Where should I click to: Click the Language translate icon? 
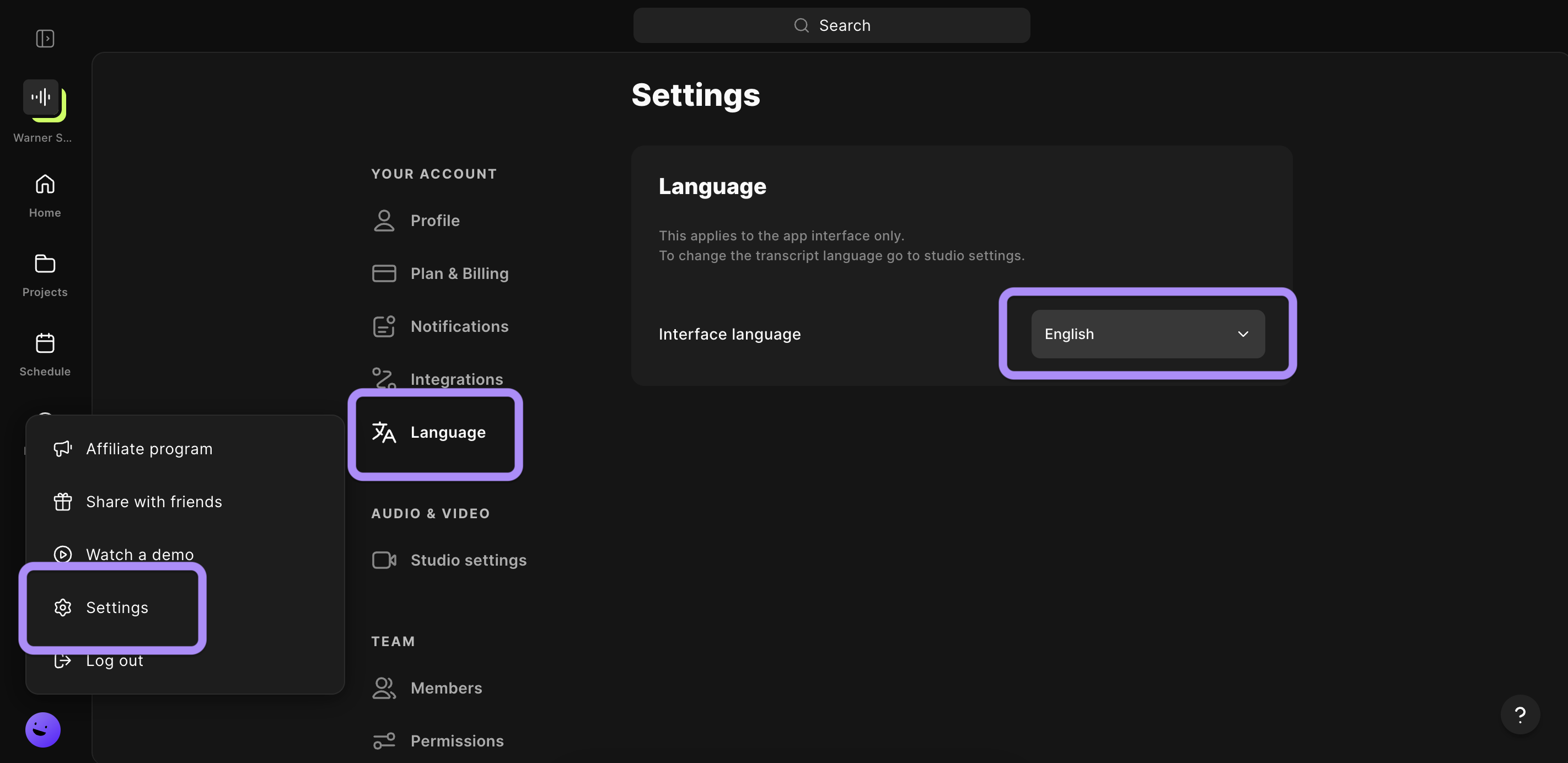(x=384, y=432)
